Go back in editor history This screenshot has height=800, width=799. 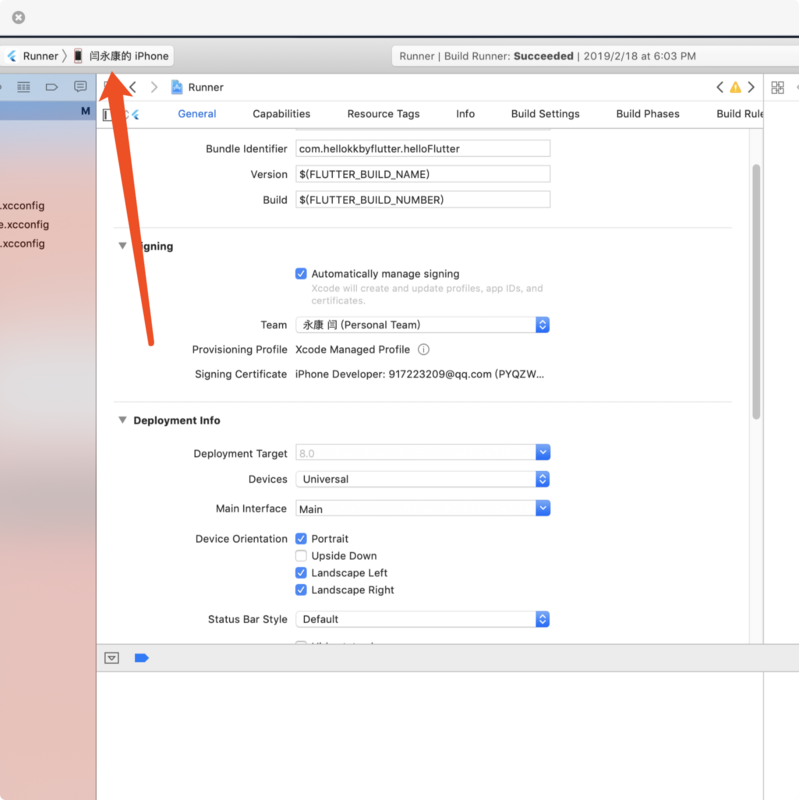[x=133, y=87]
